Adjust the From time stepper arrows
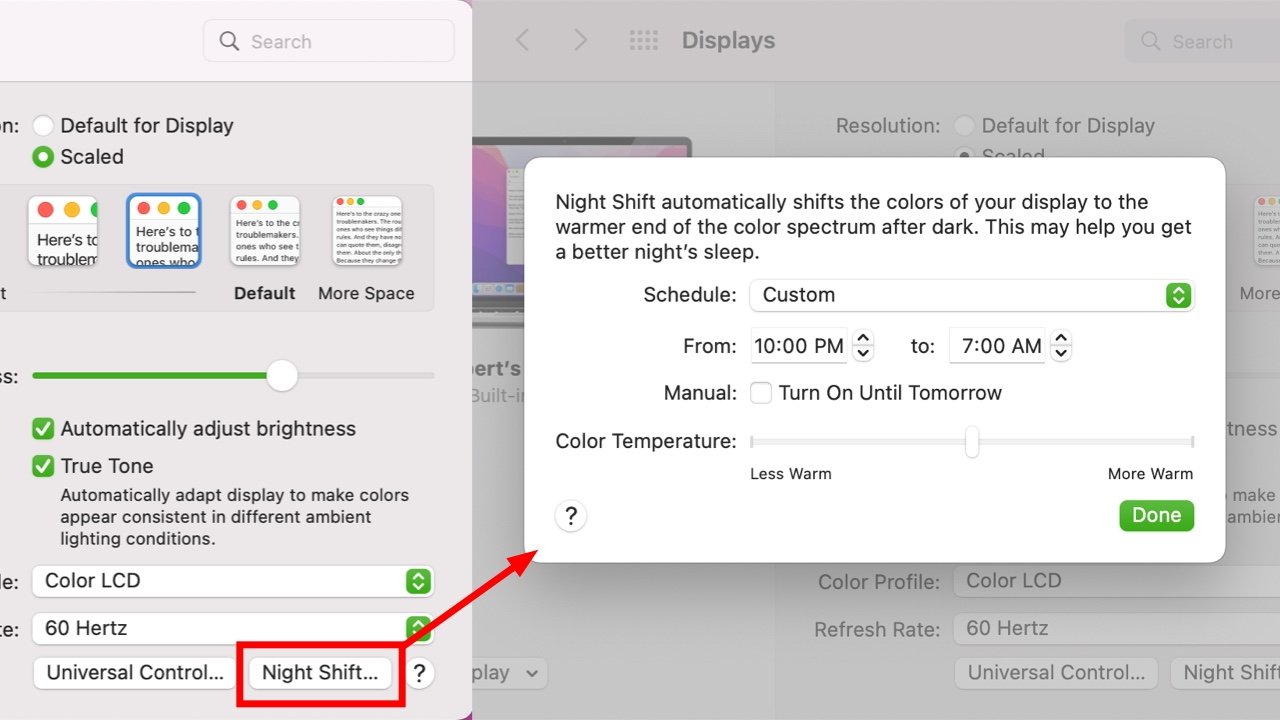Viewport: 1280px width, 720px height. pyautogui.click(x=863, y=346)
